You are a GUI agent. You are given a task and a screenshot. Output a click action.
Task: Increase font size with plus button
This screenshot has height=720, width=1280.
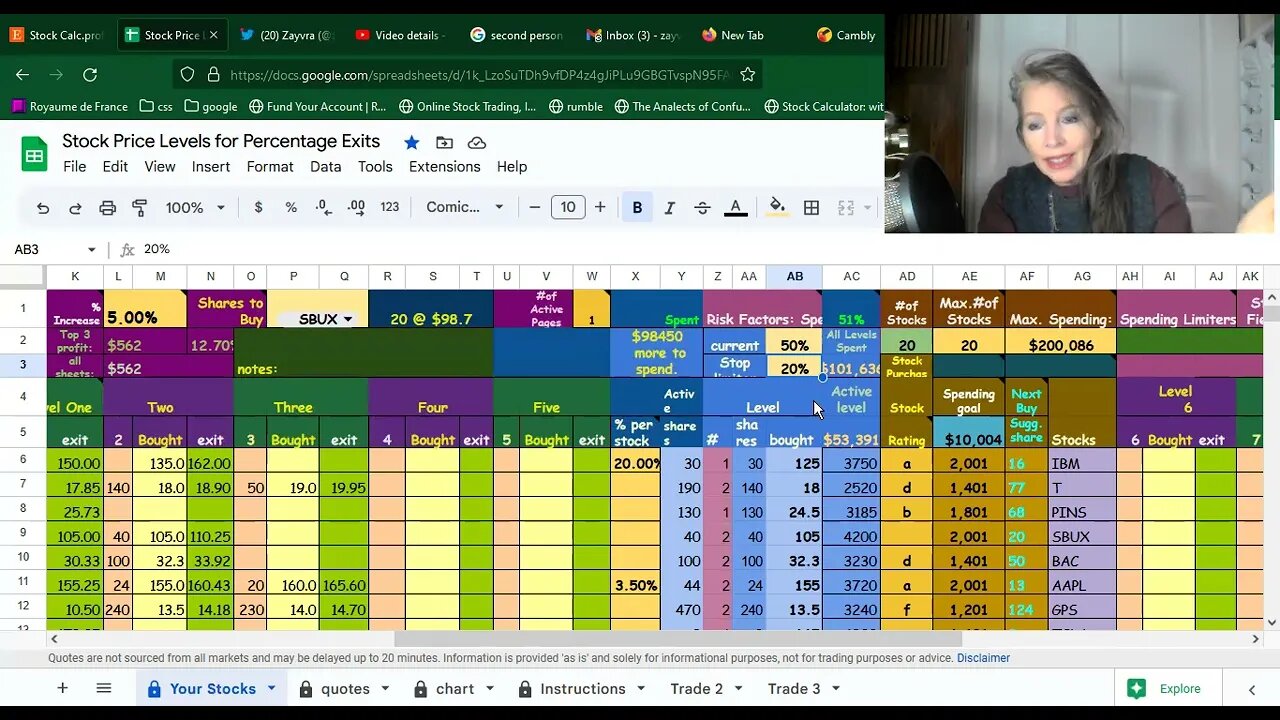click(x=600, y=208)
